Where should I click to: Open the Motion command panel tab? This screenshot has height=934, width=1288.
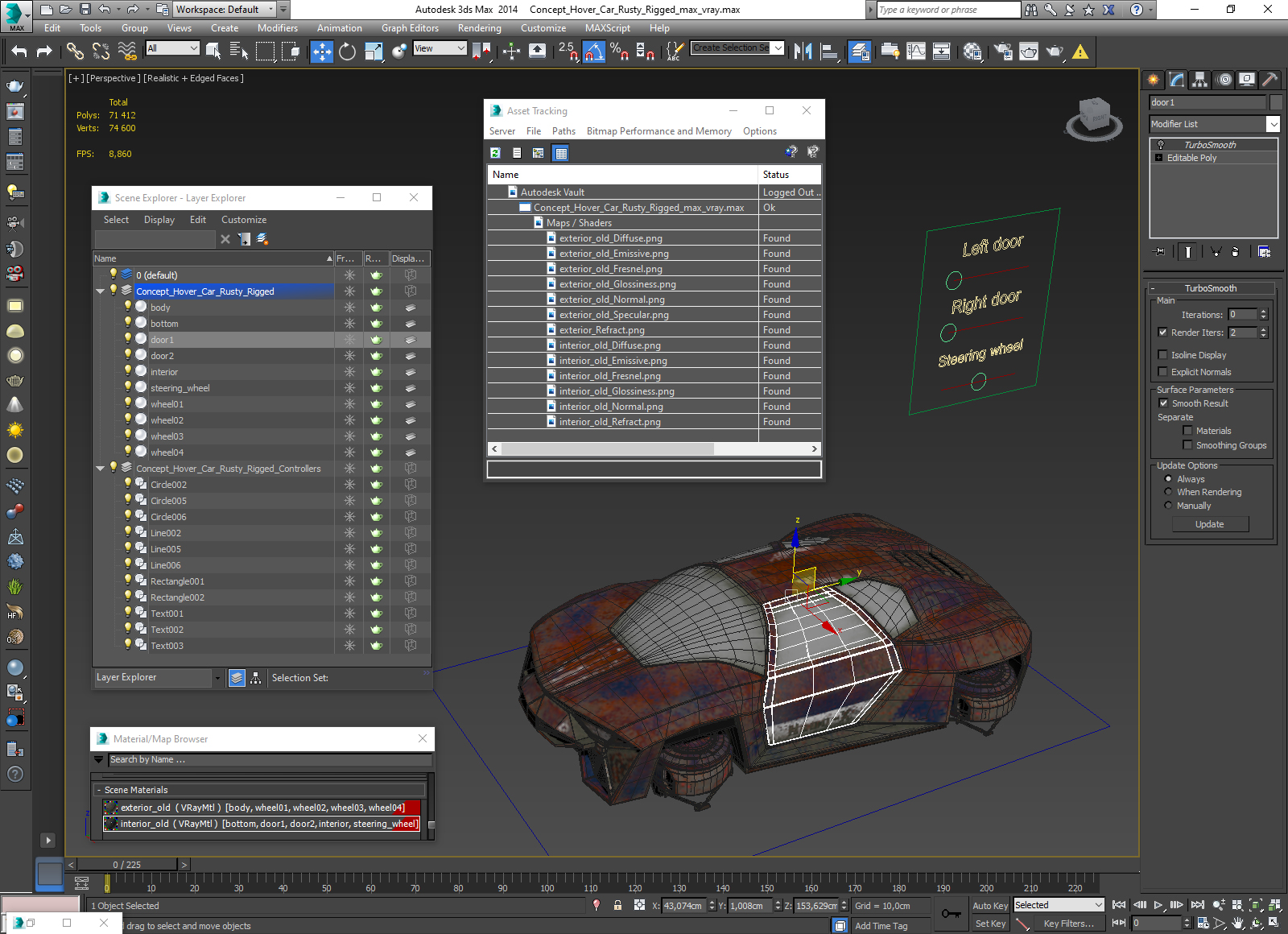(x=1224, y=80)
